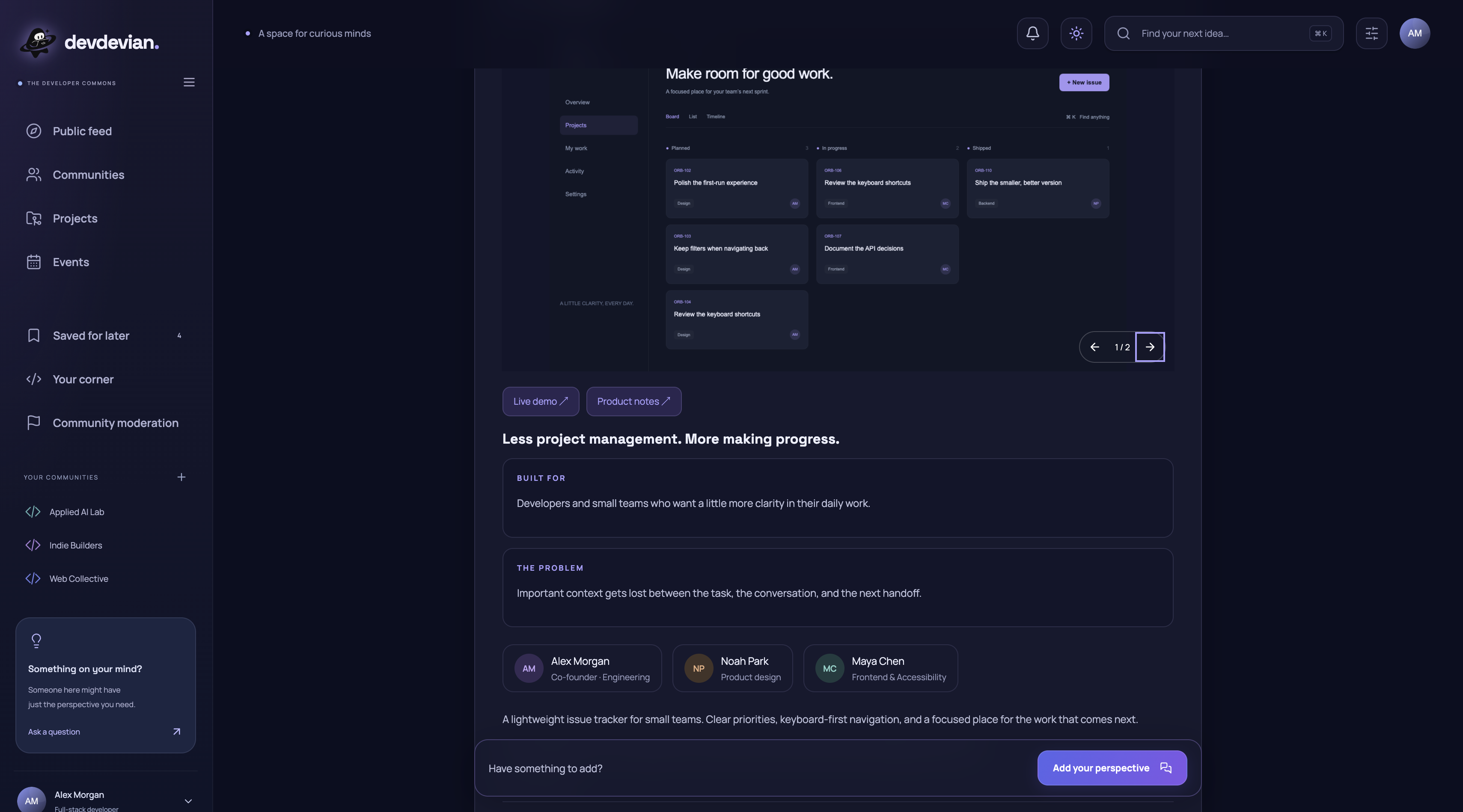This screenshot has height=812, width=1463.
Task: Click the devdevian mascot logo
Action: coord(38,42)
